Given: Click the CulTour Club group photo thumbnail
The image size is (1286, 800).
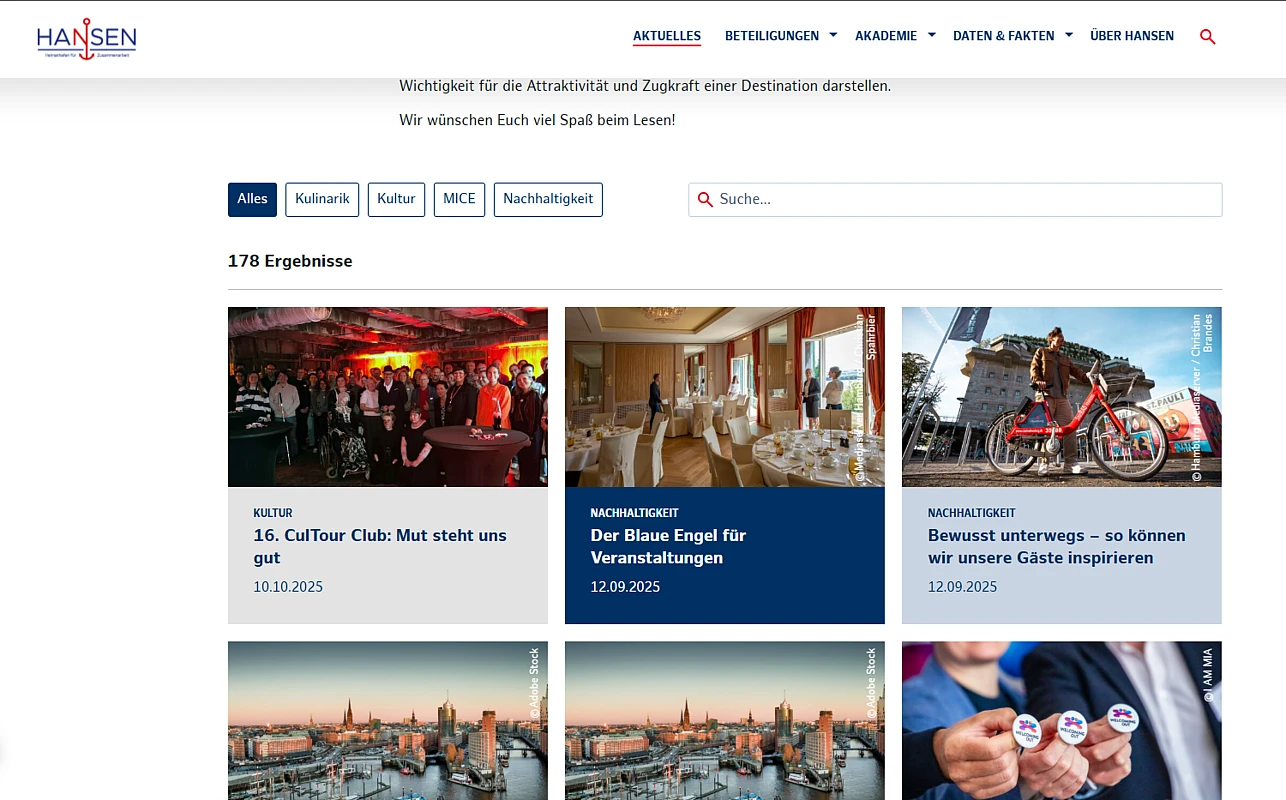Looking at the screenshot, I should tap(388, 397).
